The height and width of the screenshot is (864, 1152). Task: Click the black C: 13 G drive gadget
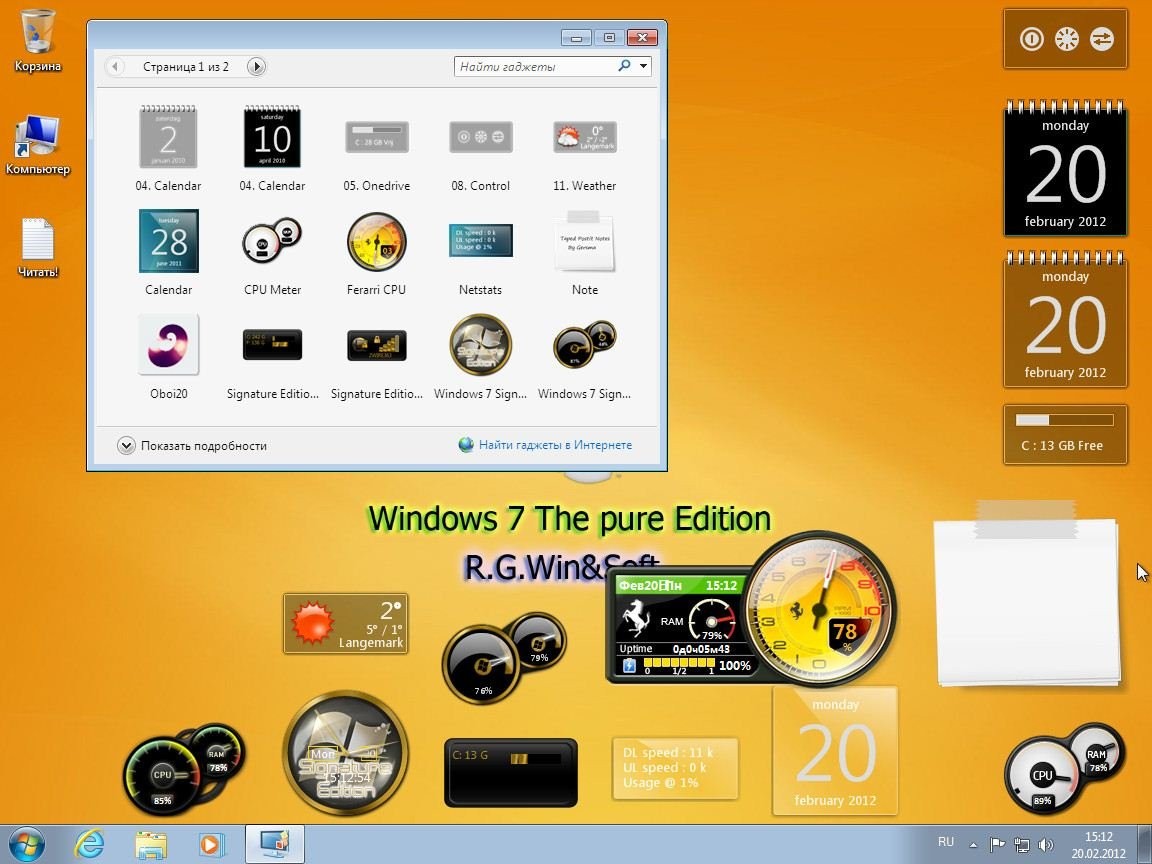point(511,772)
